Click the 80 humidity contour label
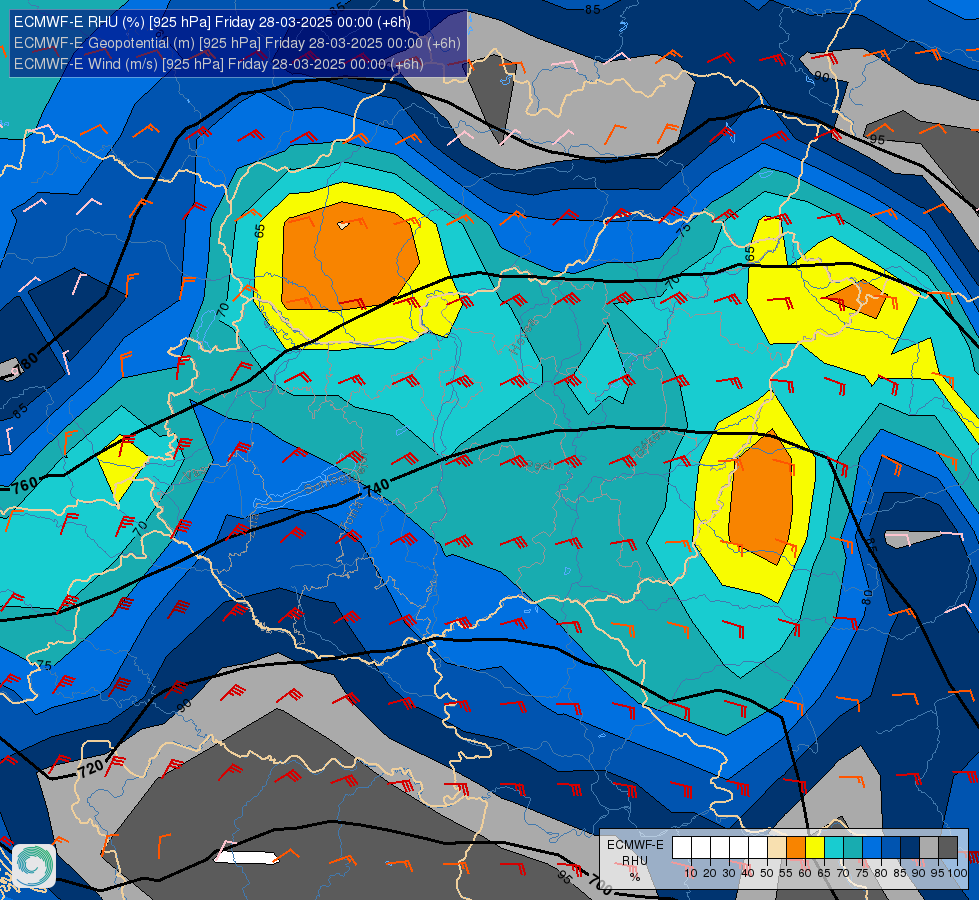979x900 pixels. tap(867, 597)
